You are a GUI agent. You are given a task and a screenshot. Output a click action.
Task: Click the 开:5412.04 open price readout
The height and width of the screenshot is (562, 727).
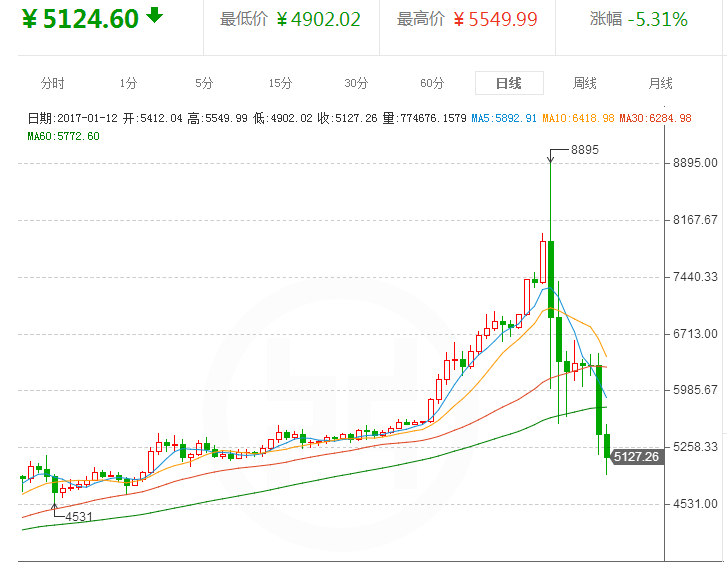[153, 118]
